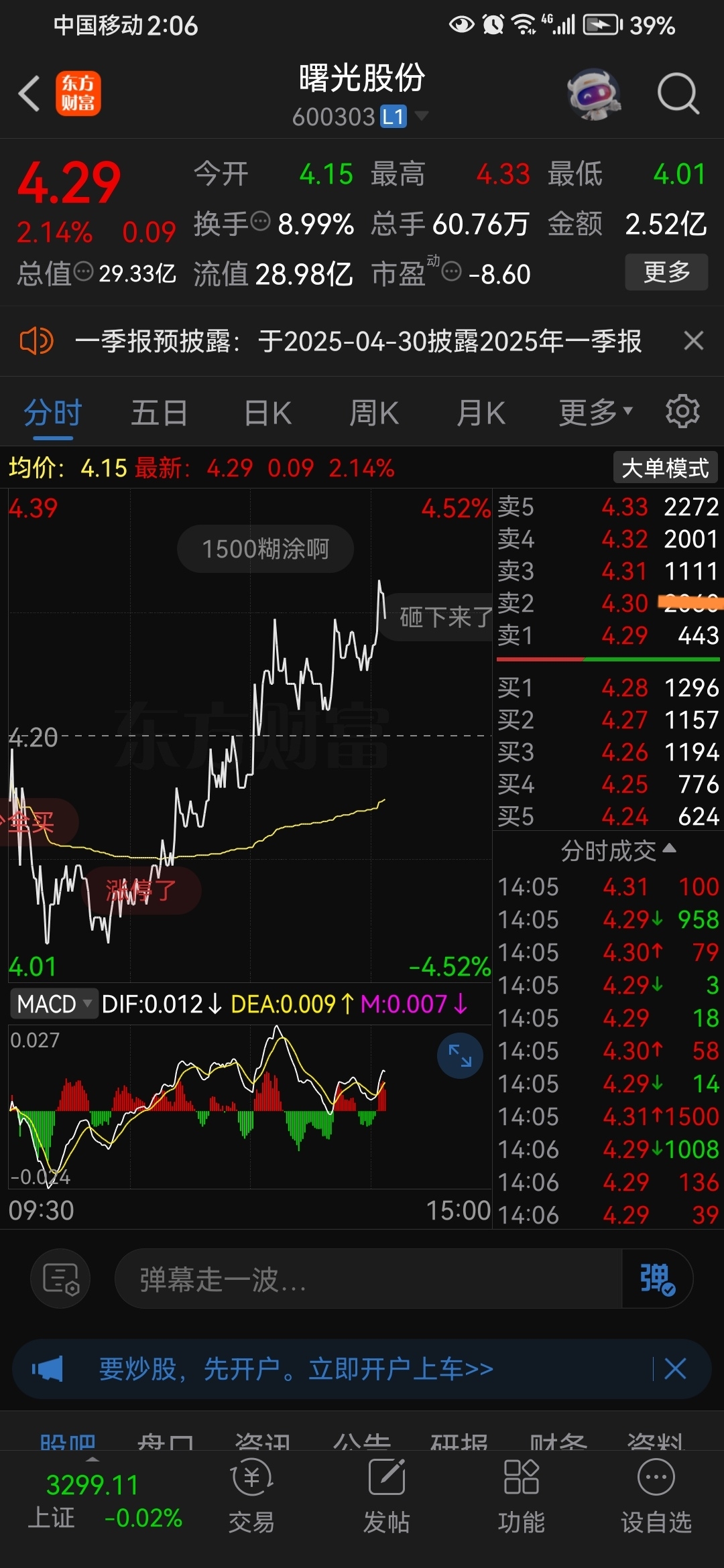The height and width of the screenshot is (1568, 724).
Task: Tap the 卖5 row at 4.33
Action: click(x=608, y=507)
